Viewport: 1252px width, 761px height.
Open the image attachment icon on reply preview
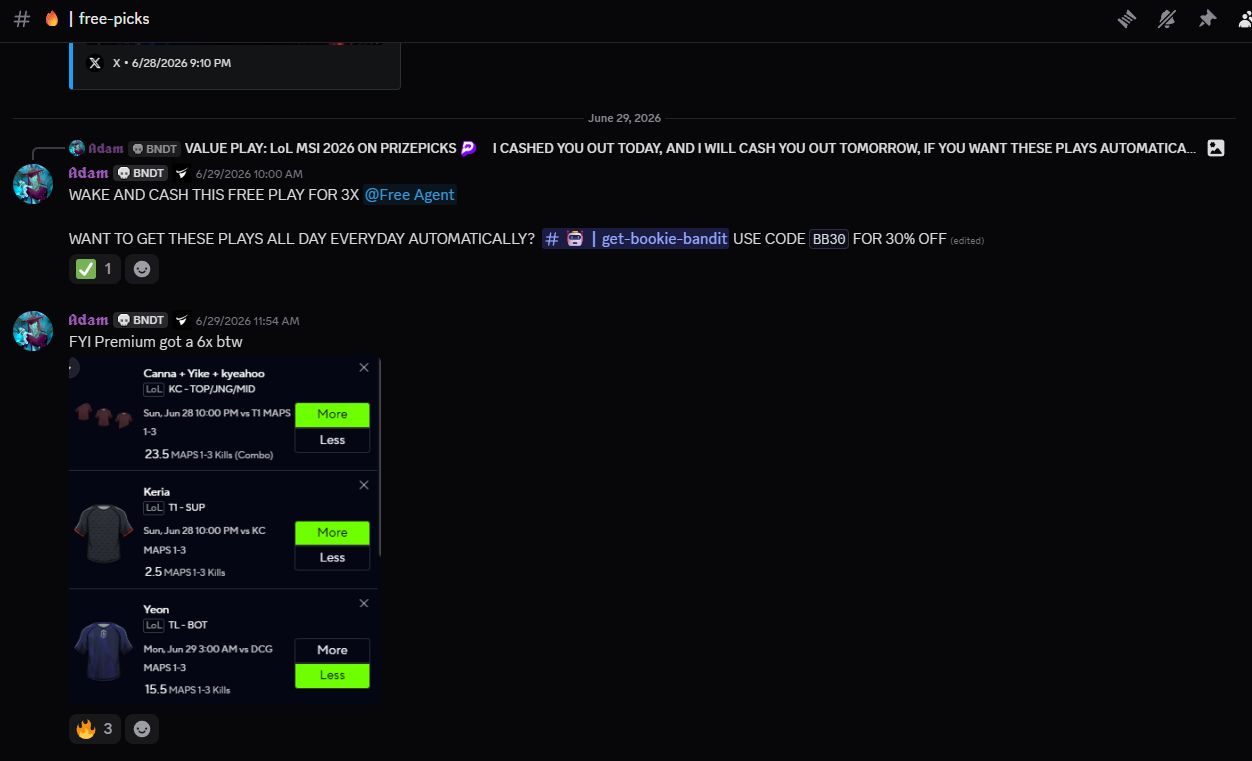(x=1216, y=148)
